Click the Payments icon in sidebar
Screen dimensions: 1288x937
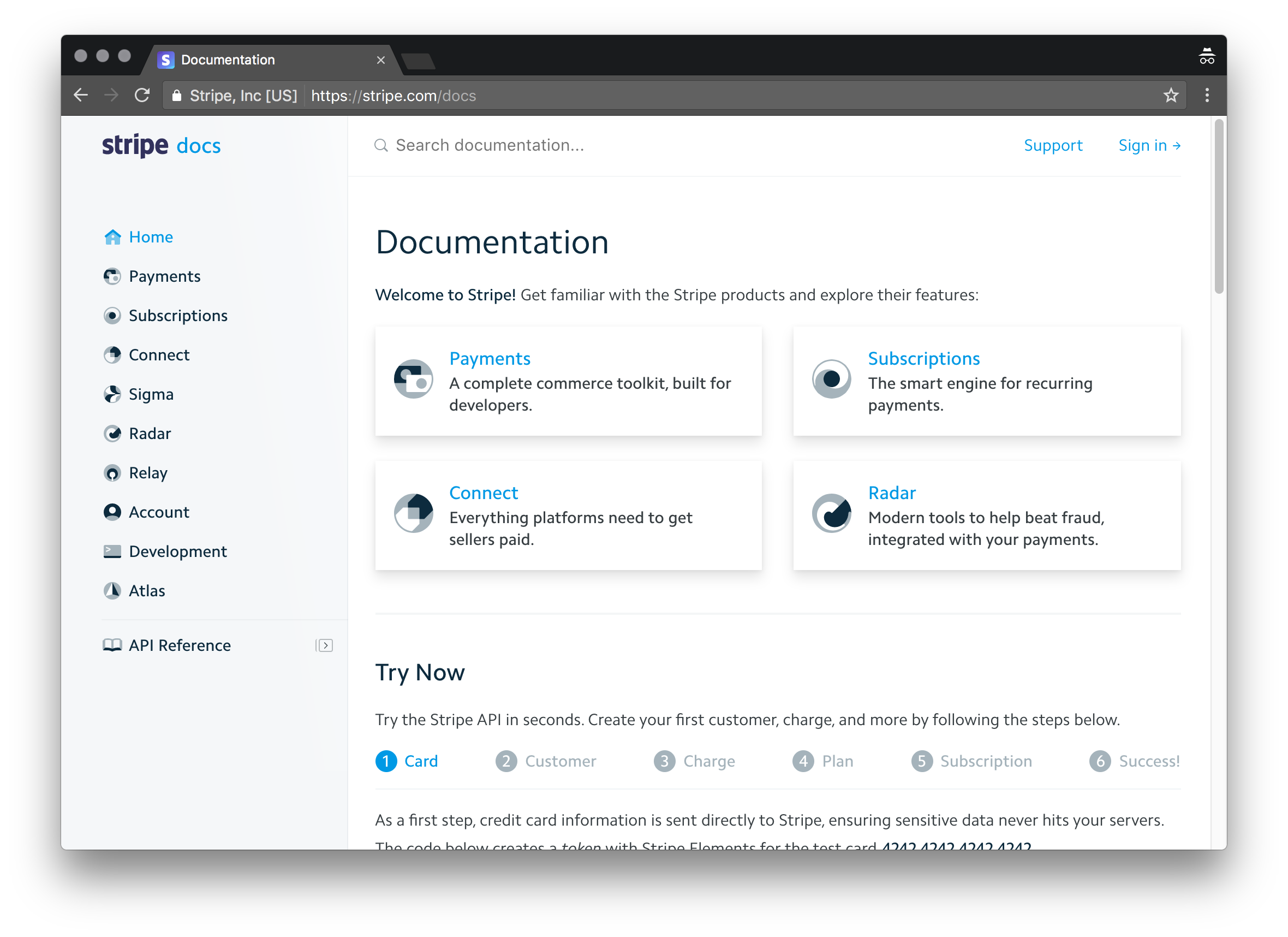point(112,276)
